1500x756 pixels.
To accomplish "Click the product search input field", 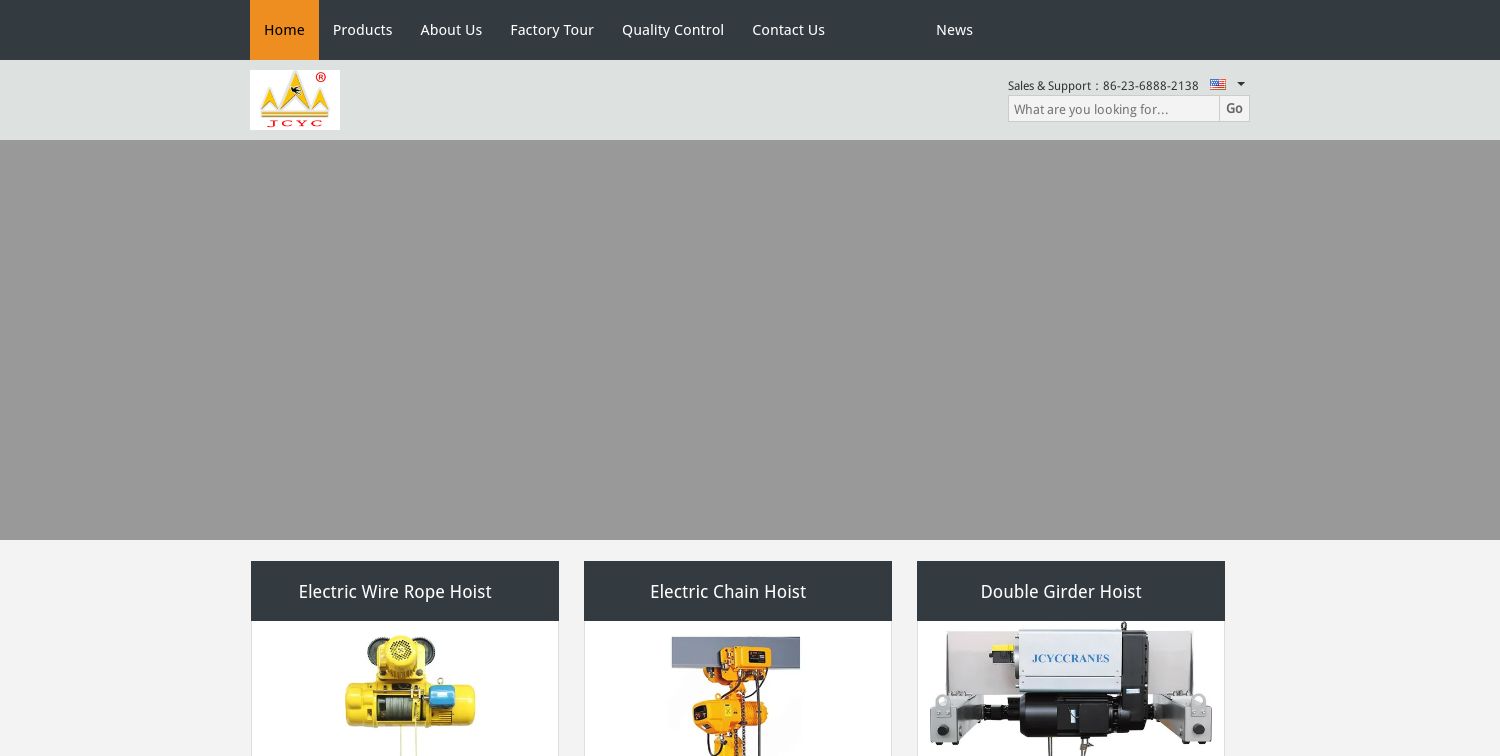I will click(1110, 109).
